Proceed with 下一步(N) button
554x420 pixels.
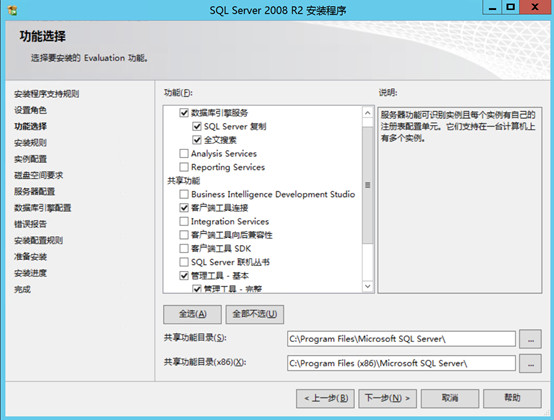pyautogui.click(x=388, y=398)
